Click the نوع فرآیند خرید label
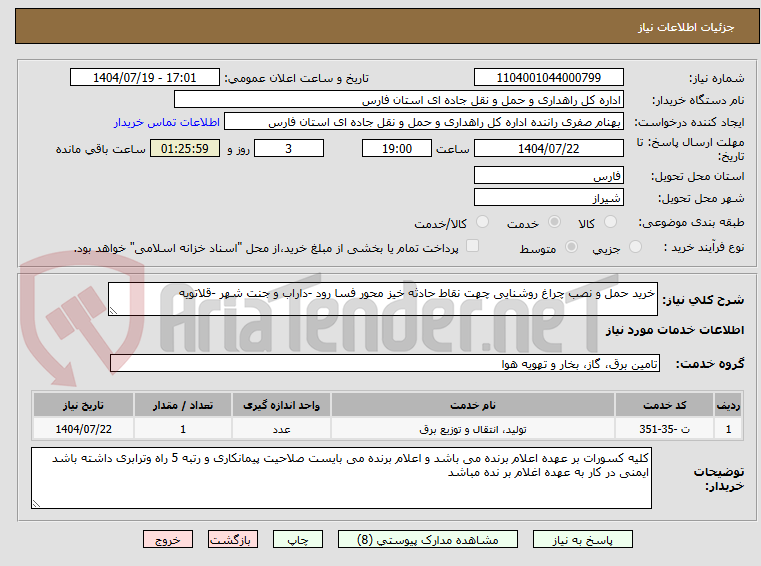 pos(704,248)
